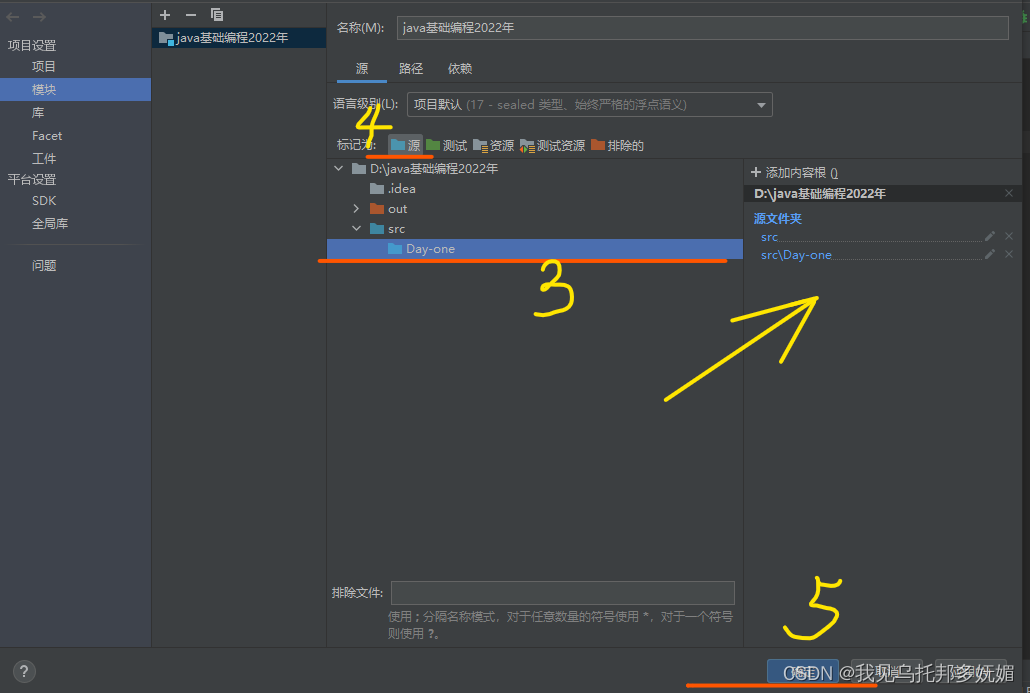The image size is (1030, 693).
Task: Click the add module plus icon
Action: [x=165, y=14]
